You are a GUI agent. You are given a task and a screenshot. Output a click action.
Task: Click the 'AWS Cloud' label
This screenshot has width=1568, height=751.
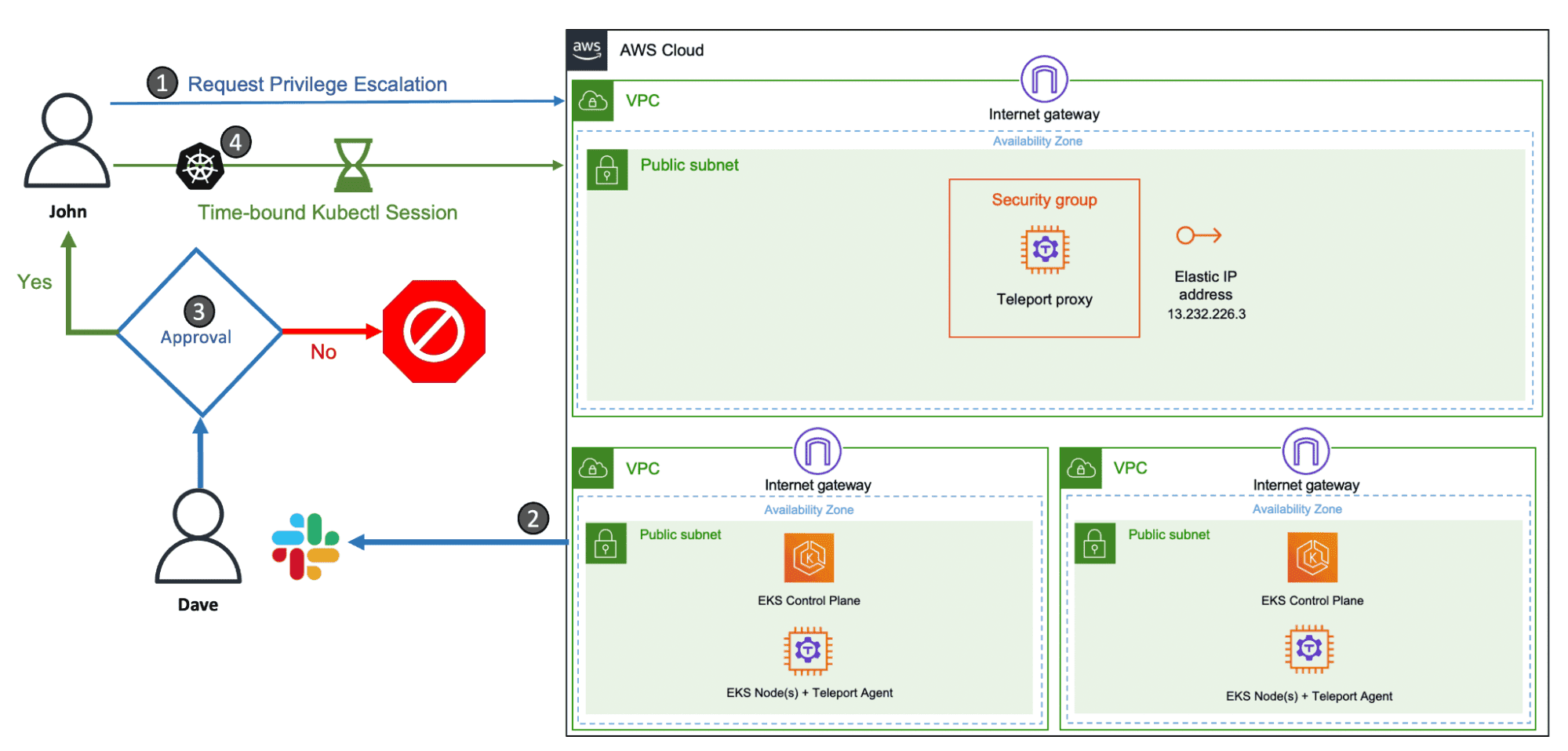662,50
